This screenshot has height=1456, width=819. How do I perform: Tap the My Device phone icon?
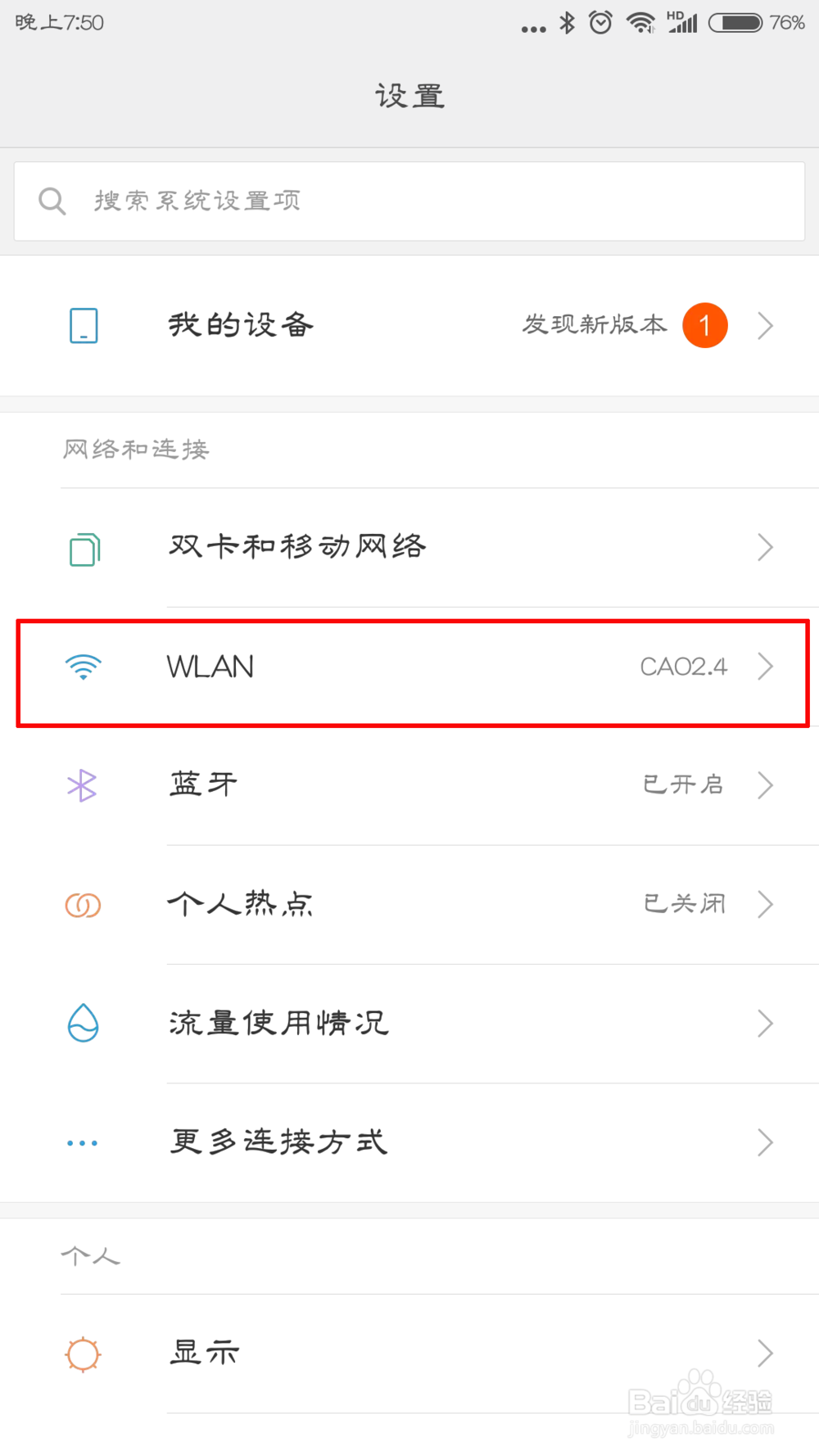(84, 326)
